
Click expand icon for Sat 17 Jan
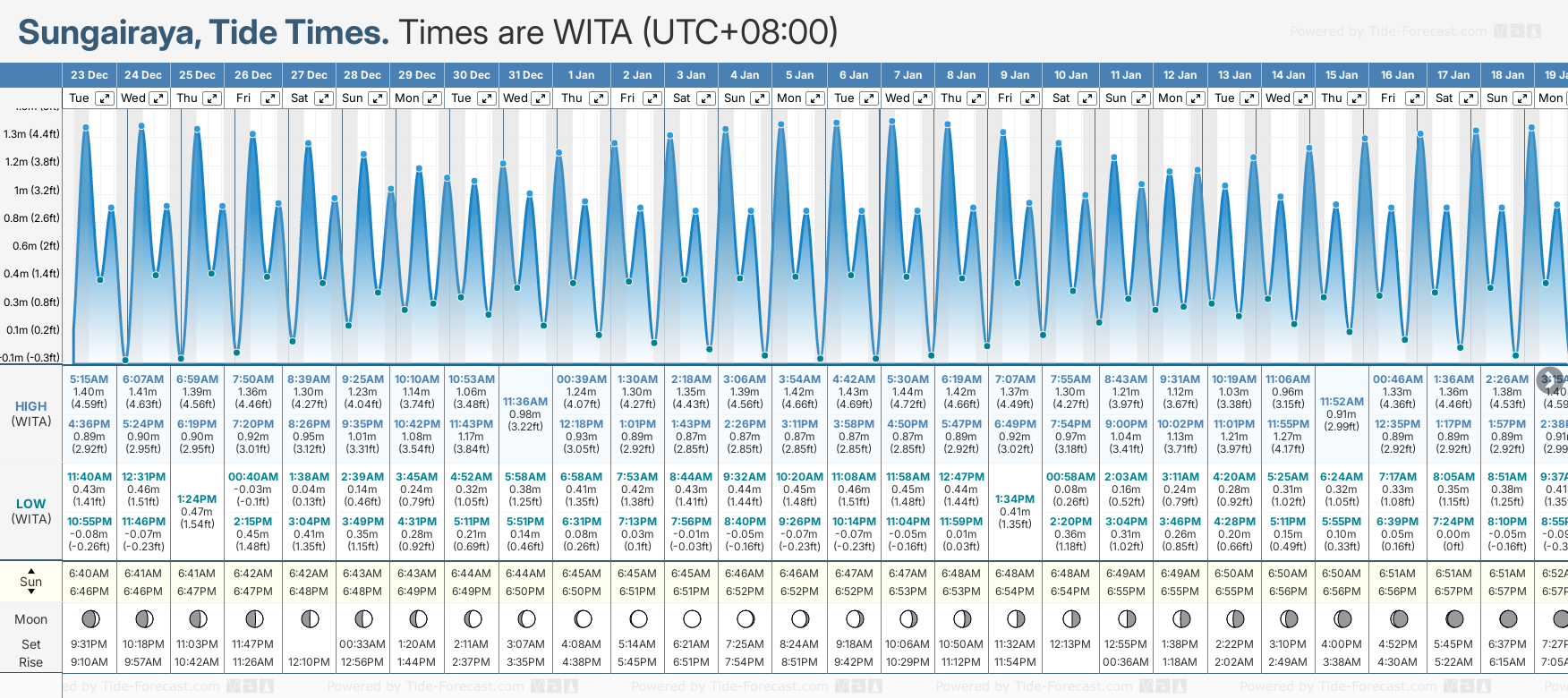[1468, 98]
